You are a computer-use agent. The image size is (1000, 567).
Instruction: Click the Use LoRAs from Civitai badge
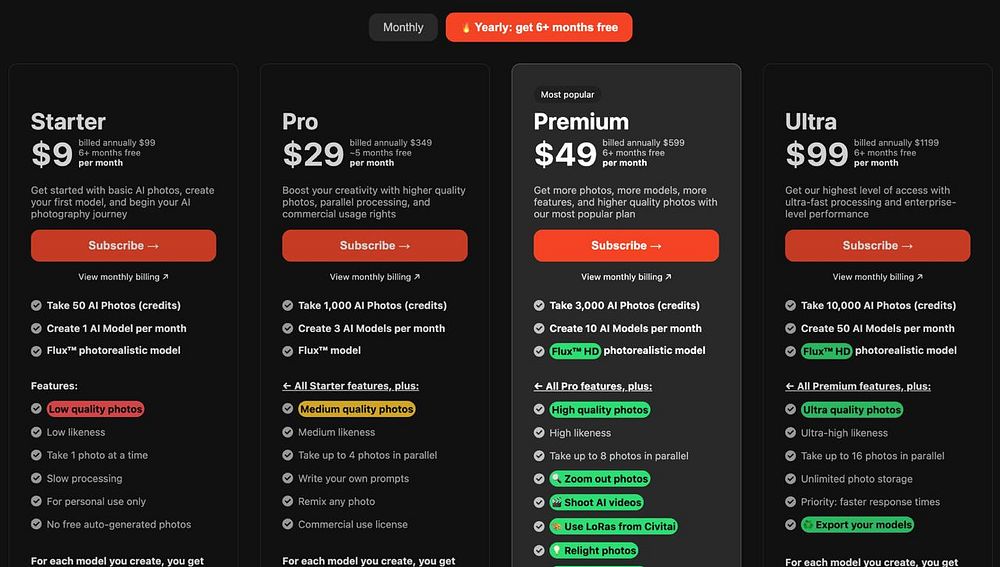pos(614,526)
